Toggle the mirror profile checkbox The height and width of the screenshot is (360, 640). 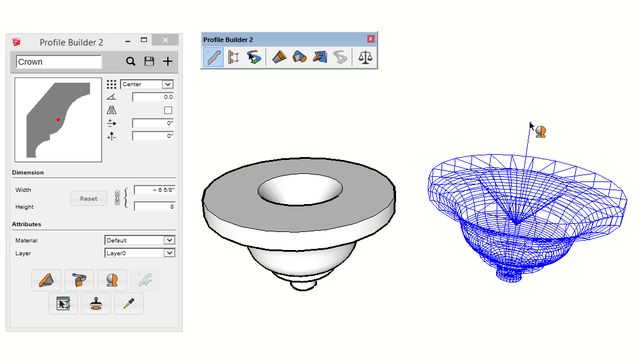click(168, 110)
